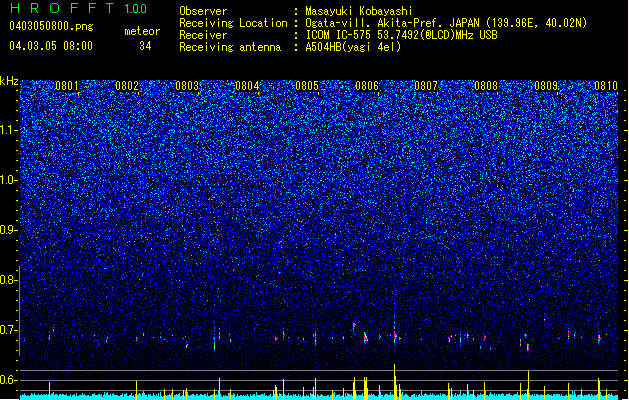Click receiver value ICOM IC-575 53.7492 MHz
The width and height of the screenshot is (629, 400).
coord(401,35)
